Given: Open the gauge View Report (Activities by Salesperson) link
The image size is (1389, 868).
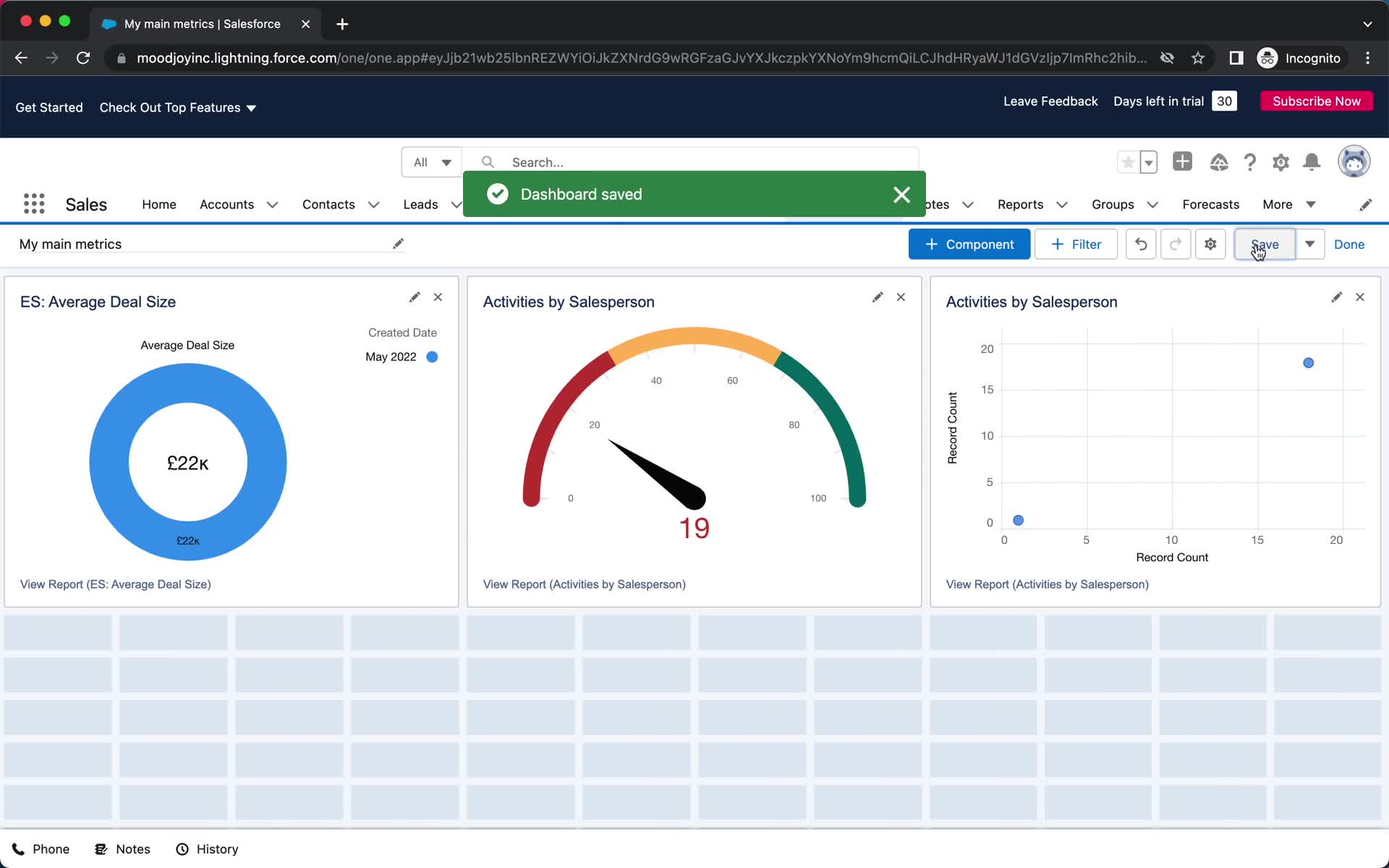Looking at the screenshot, I should [585, 584].
